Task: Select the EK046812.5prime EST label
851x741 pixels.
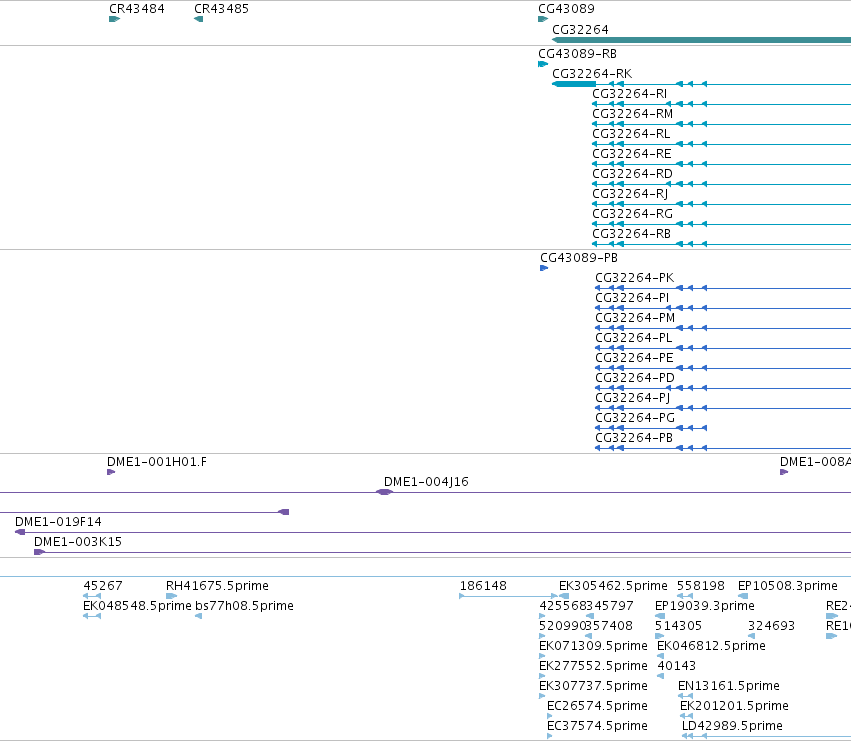Action: [x=712, y=645]
